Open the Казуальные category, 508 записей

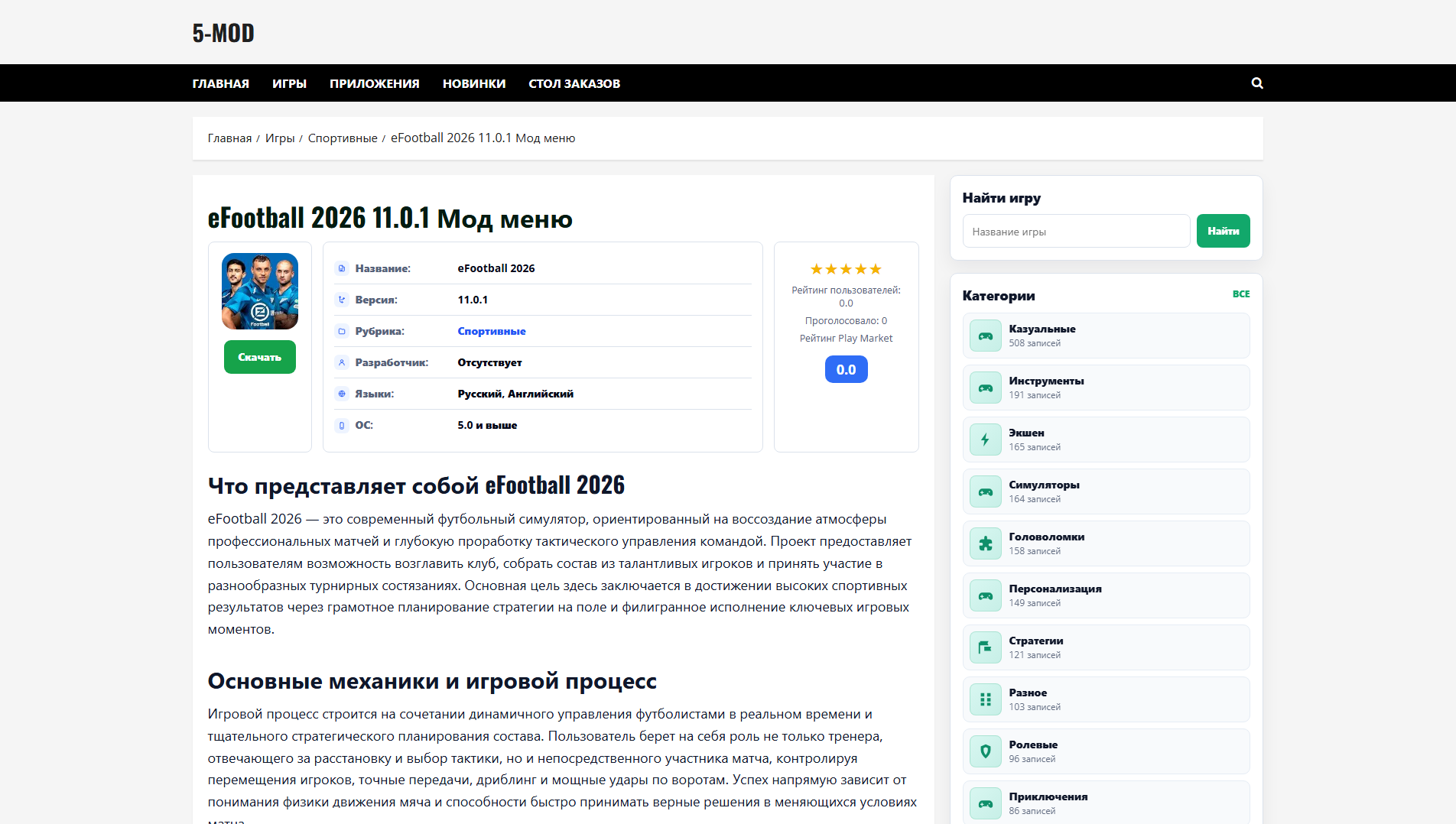point(1107,336)
